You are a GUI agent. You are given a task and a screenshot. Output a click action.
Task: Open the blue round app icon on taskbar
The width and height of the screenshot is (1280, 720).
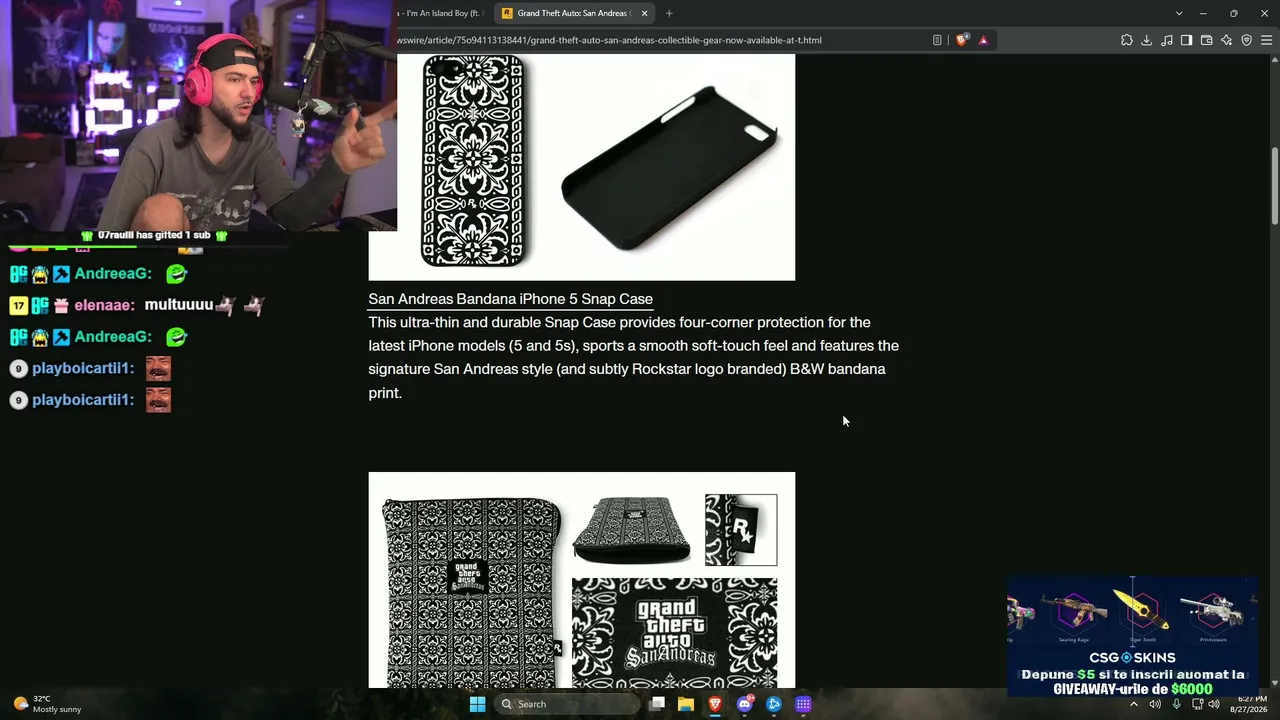tap(774, 704)
